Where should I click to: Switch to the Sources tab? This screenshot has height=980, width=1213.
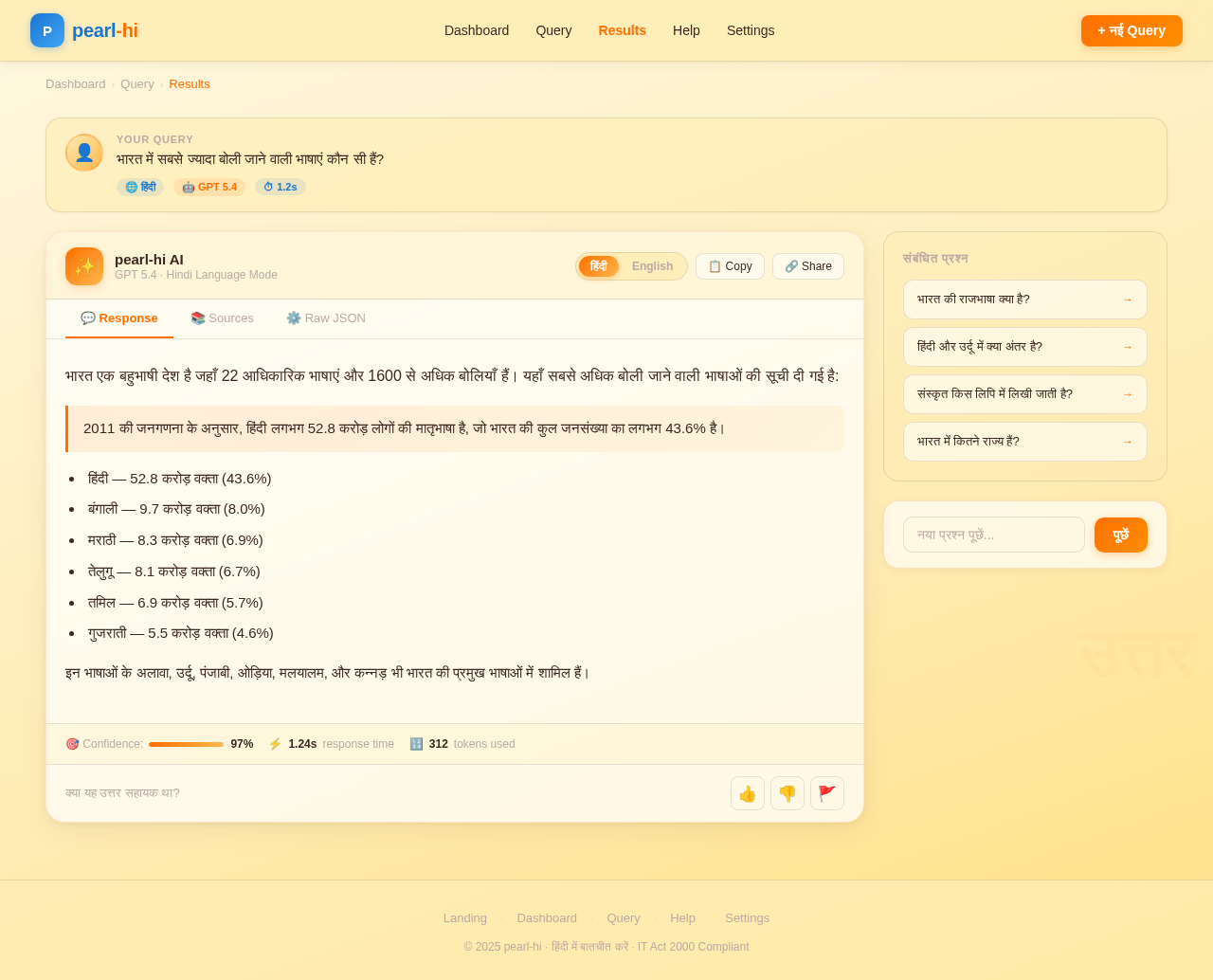pyautogui.click(x=222, y=318)
